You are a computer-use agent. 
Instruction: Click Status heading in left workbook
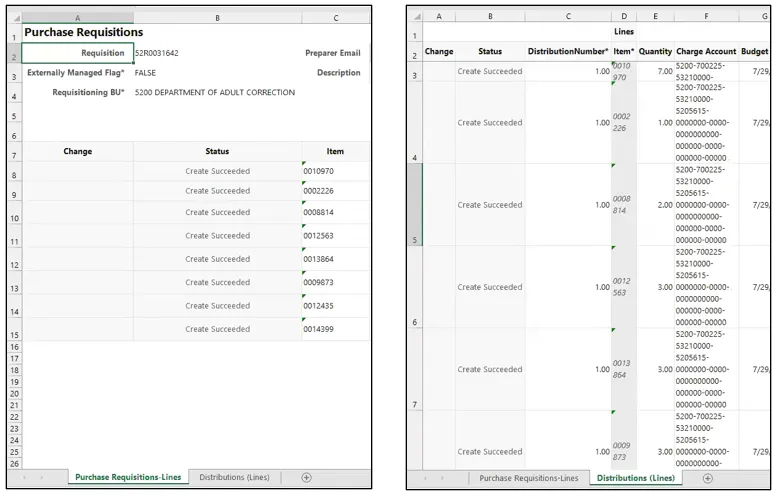click(x=217, y=151)
